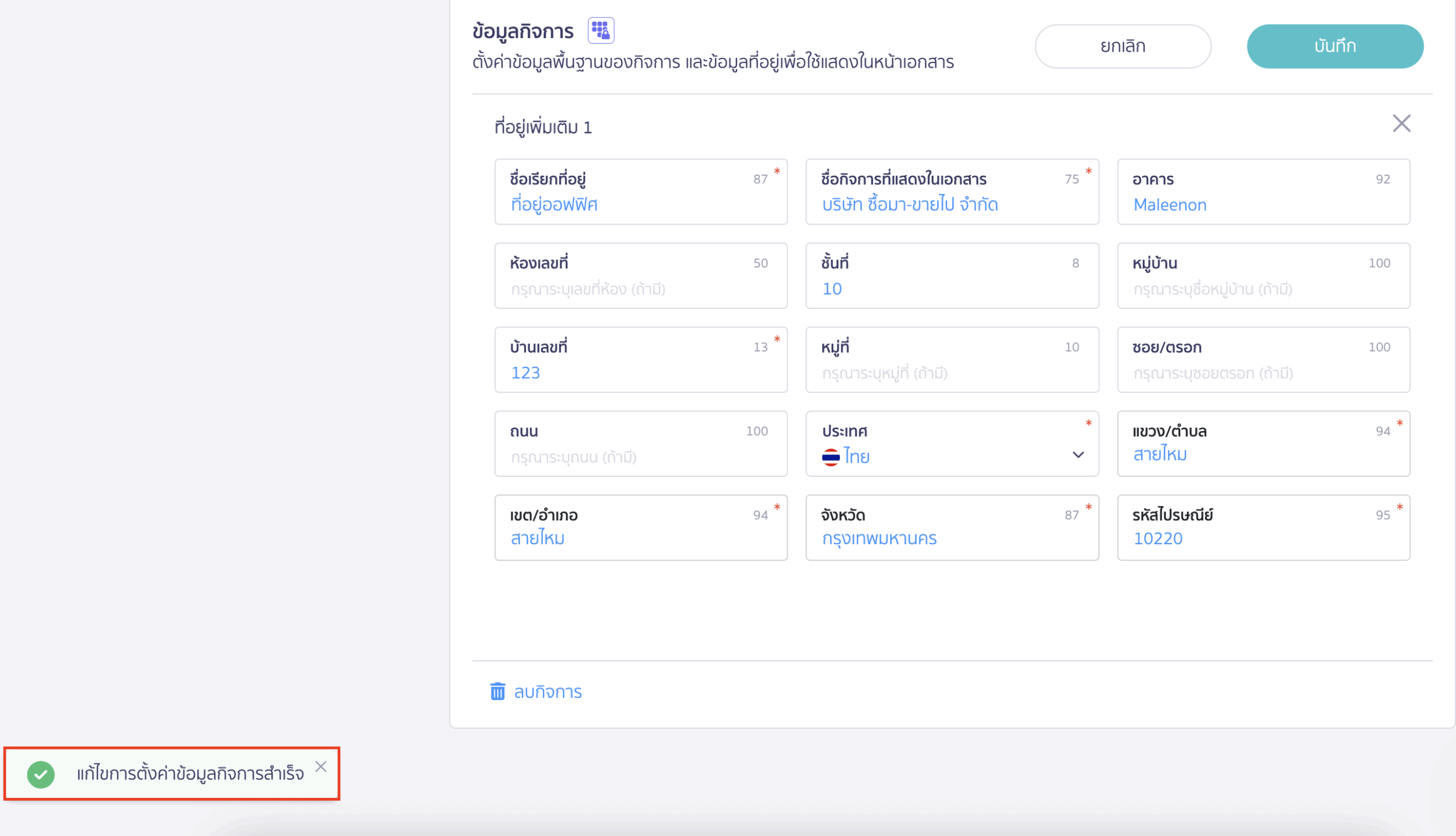Click the ชื่อเรียกที่อยู่ input field
Screen dimensions: 1456x836
[x=640, y=204]
